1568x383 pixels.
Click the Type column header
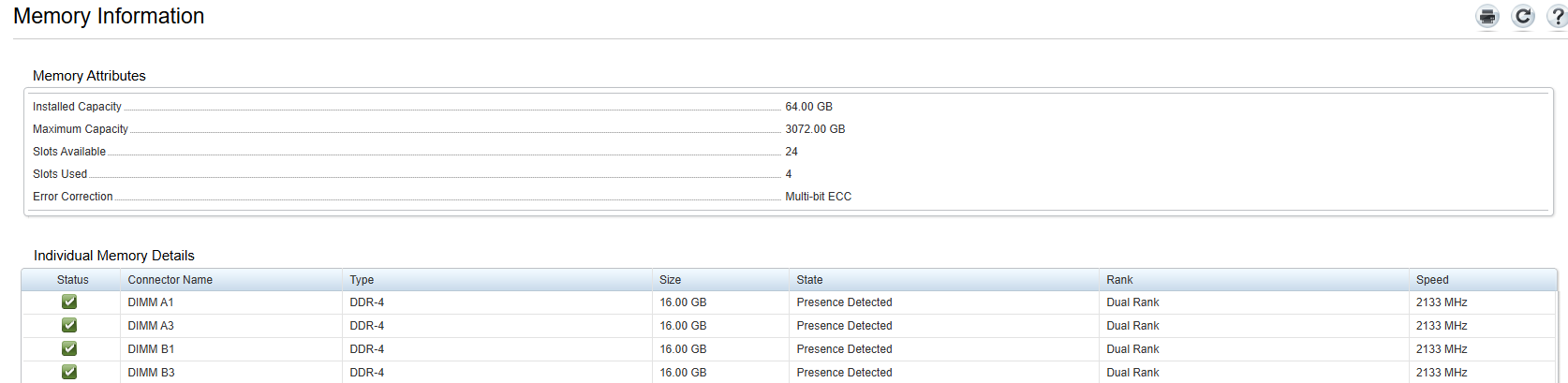pos(362,280)
